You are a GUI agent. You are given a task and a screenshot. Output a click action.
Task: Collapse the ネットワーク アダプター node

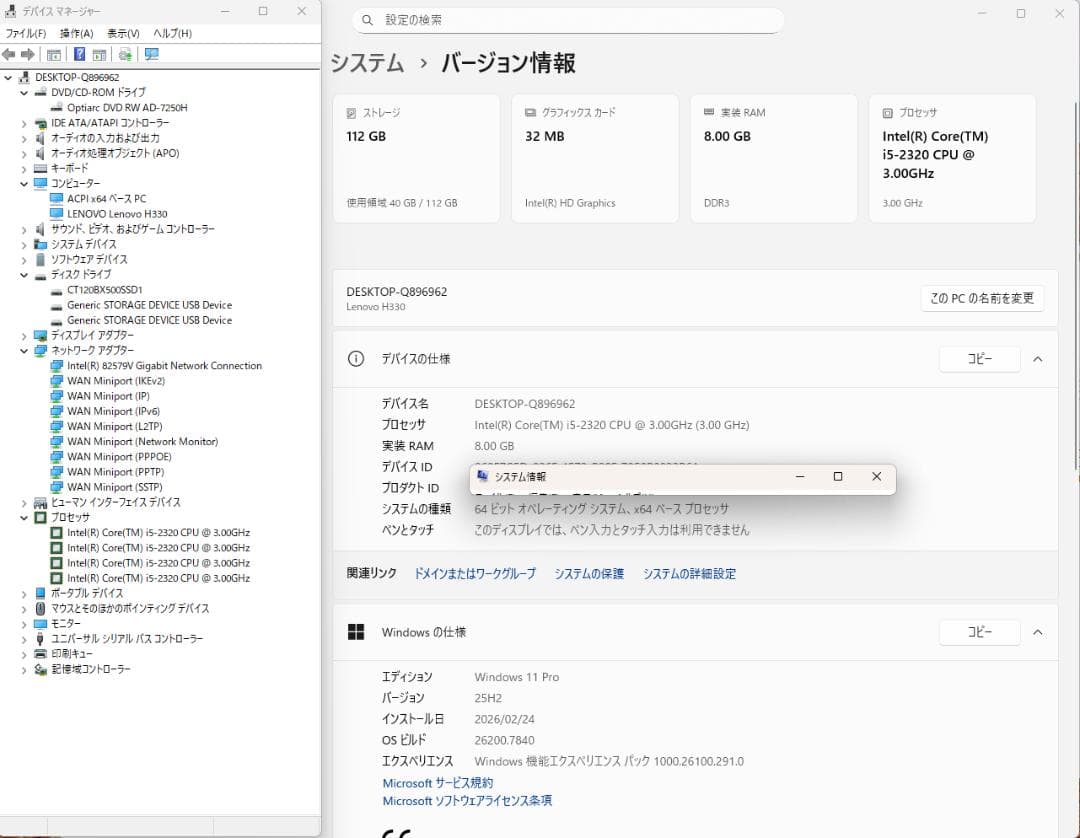24,350
